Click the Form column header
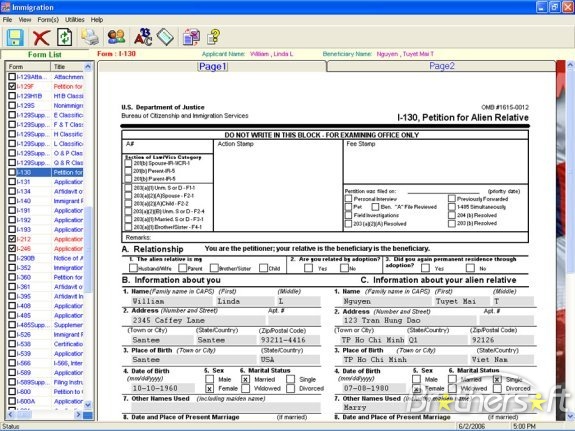 click(x=29, y=66)
